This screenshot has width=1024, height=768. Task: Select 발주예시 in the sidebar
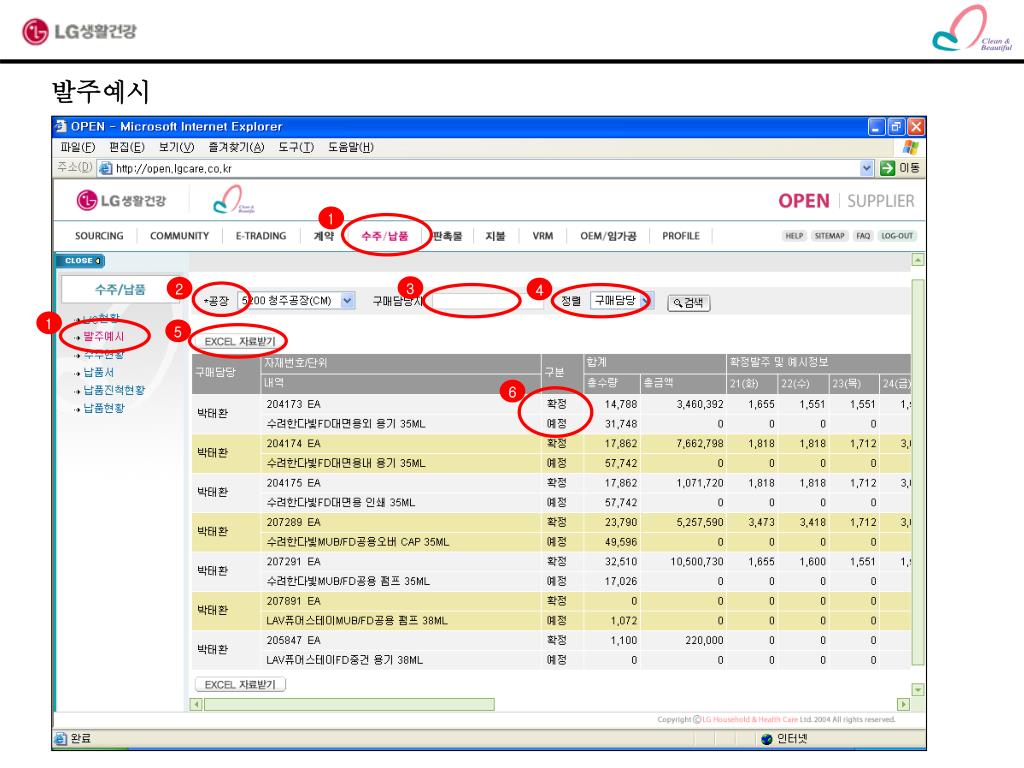103,336
